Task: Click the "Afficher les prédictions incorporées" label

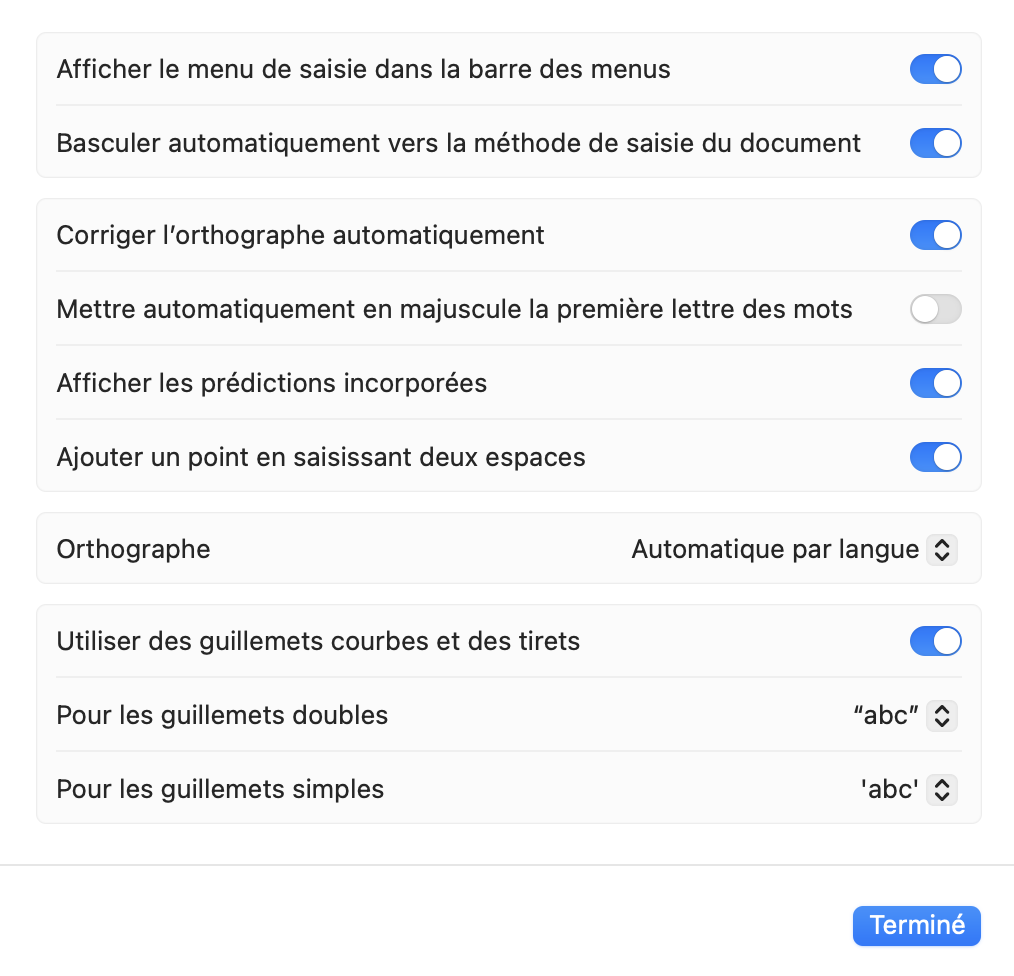Action: tap(271, 383)
